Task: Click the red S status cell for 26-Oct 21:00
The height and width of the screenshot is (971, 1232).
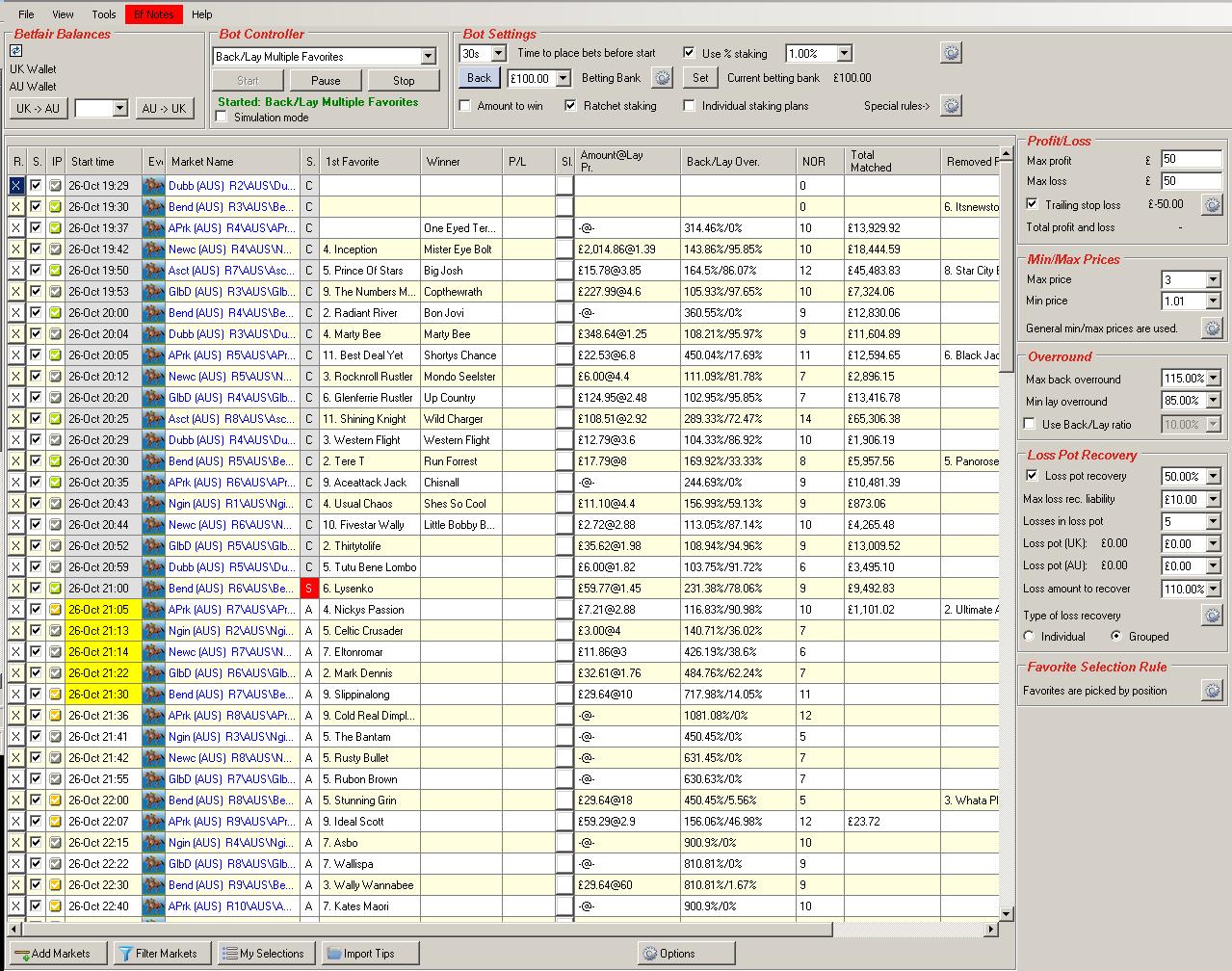Action: (309, 589)
